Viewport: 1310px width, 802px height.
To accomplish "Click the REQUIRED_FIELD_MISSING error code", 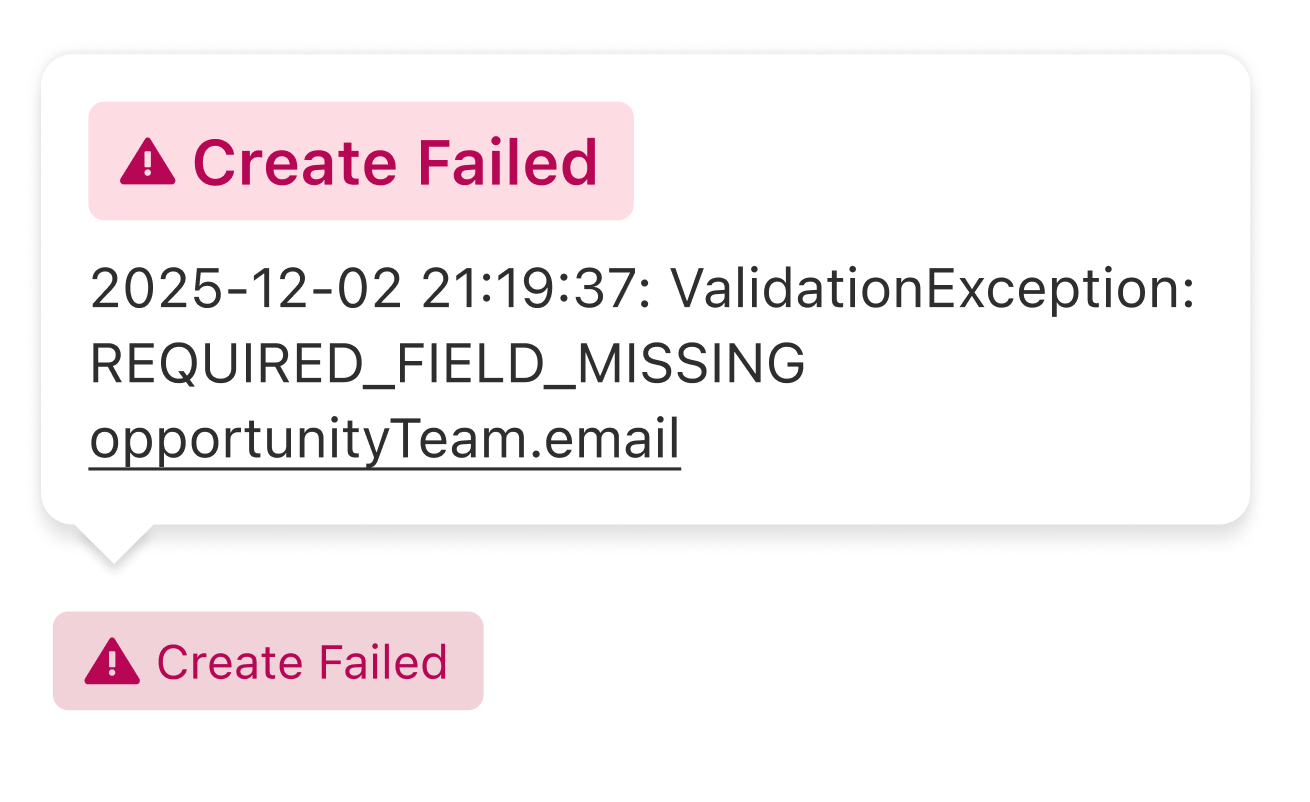I will (x=447, y=363).
